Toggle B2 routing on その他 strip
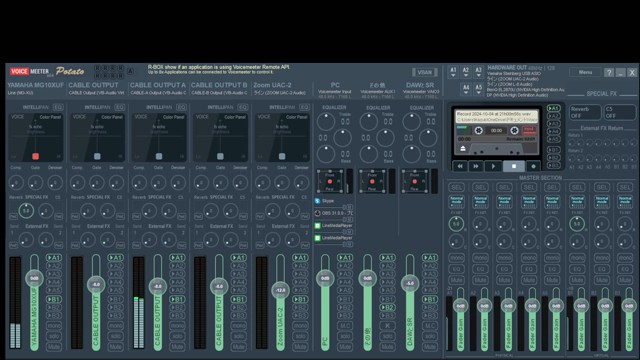 [387, 307]
